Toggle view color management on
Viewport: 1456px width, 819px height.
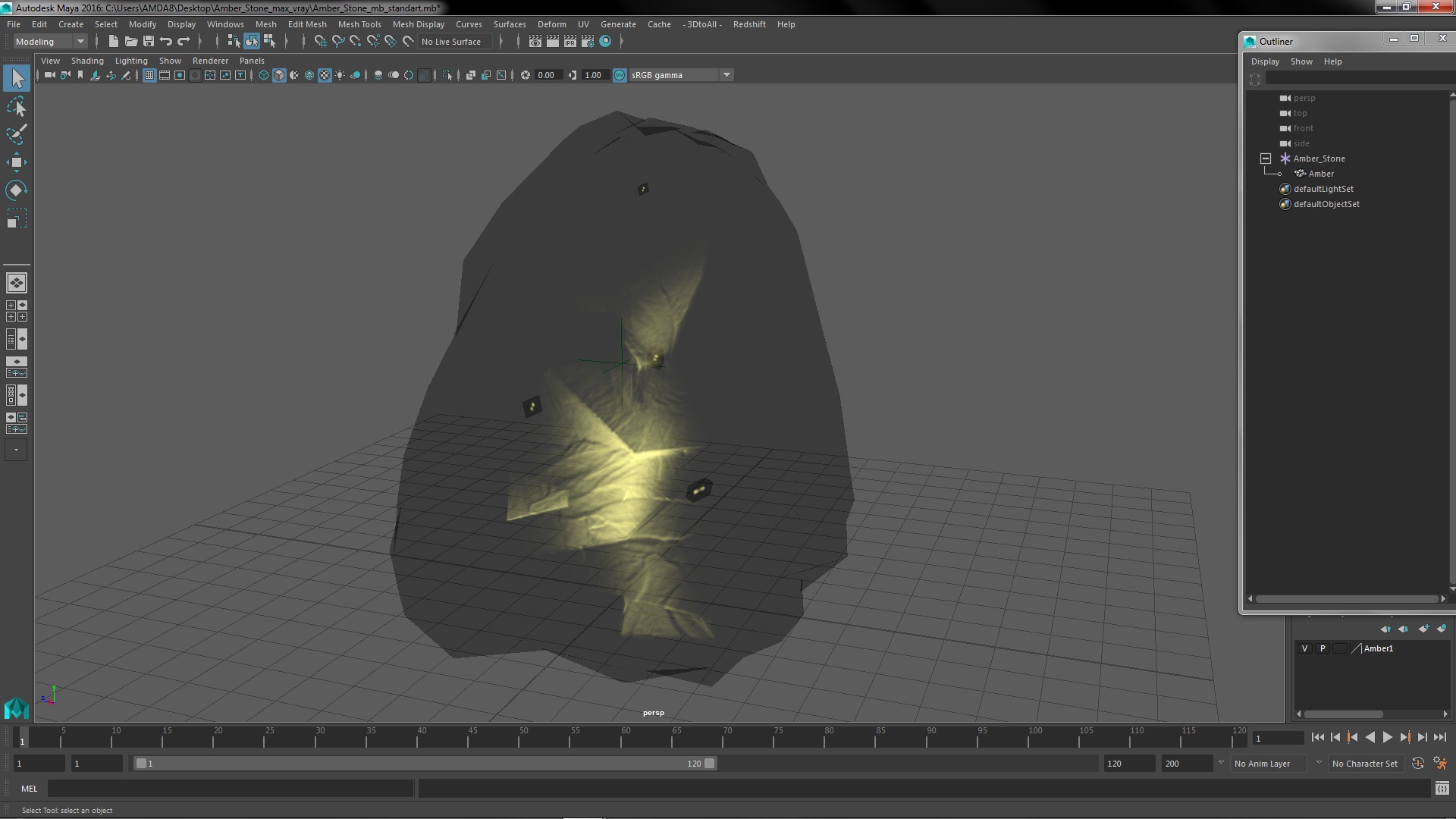(620, 75)
